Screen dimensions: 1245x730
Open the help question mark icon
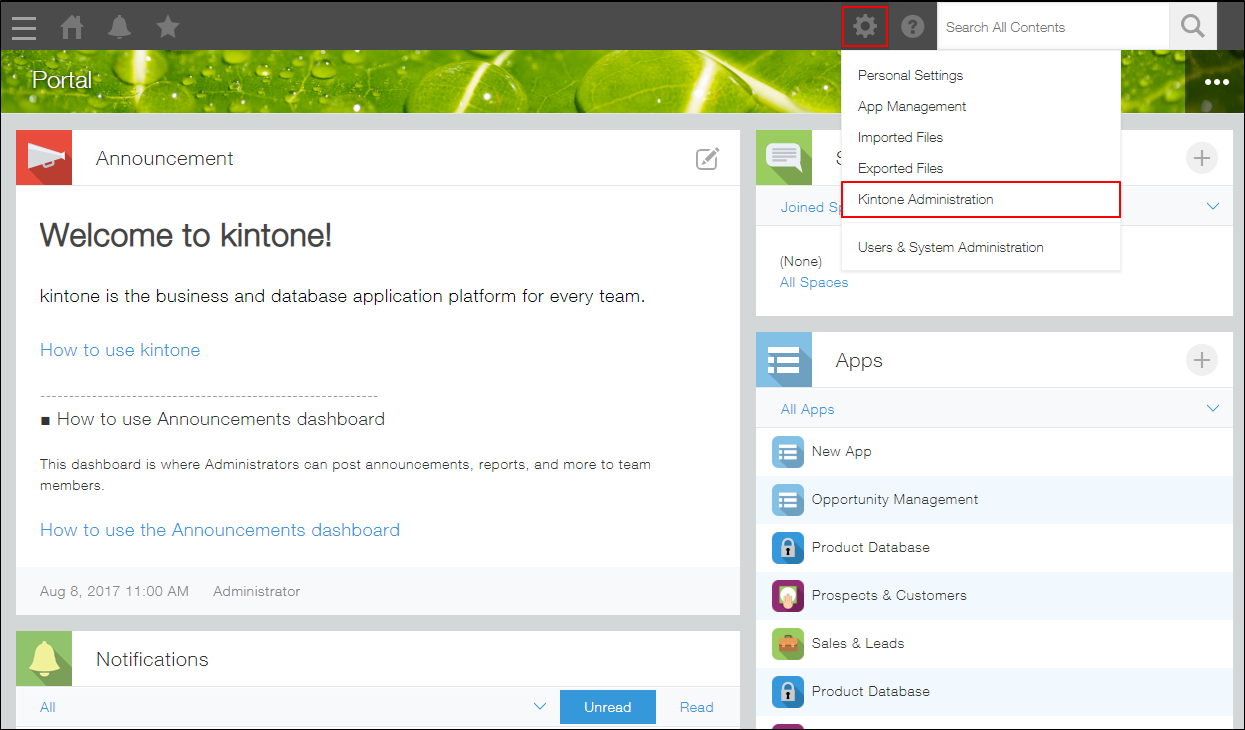pos(912,27)
